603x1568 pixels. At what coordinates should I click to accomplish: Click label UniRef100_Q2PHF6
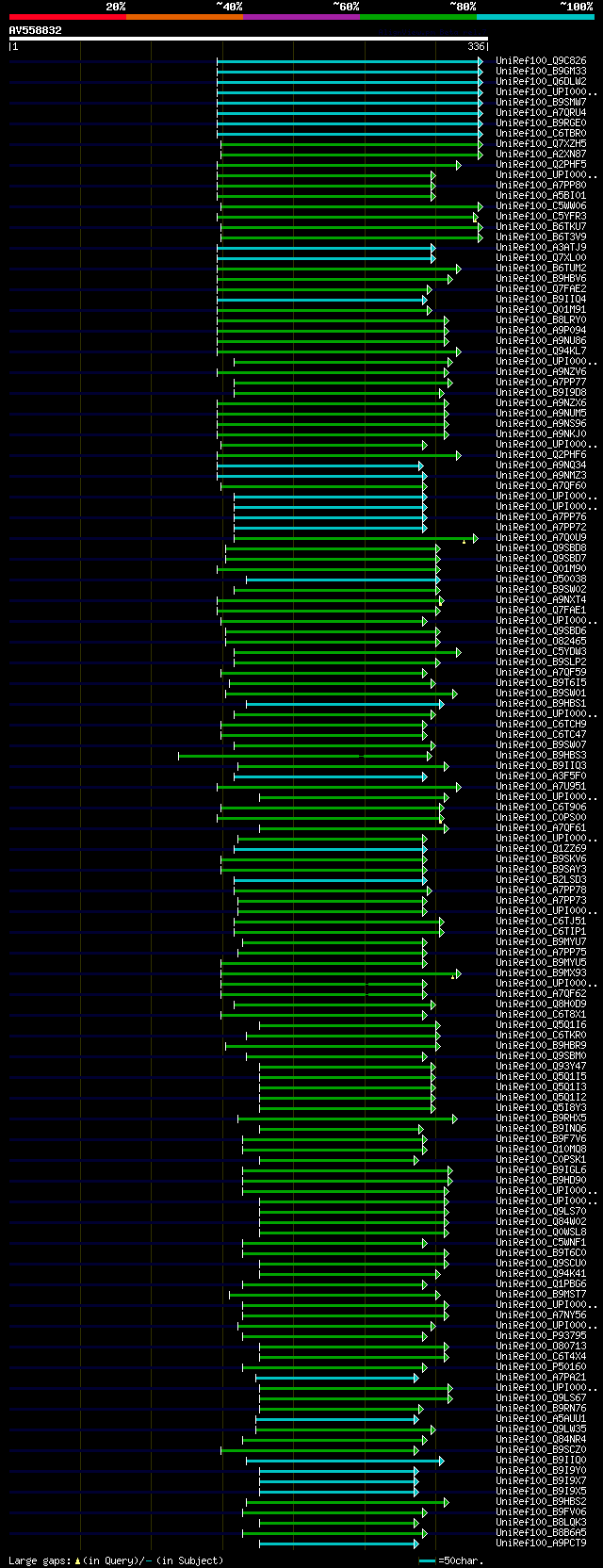pyautogui.click(x=541, y=455)
